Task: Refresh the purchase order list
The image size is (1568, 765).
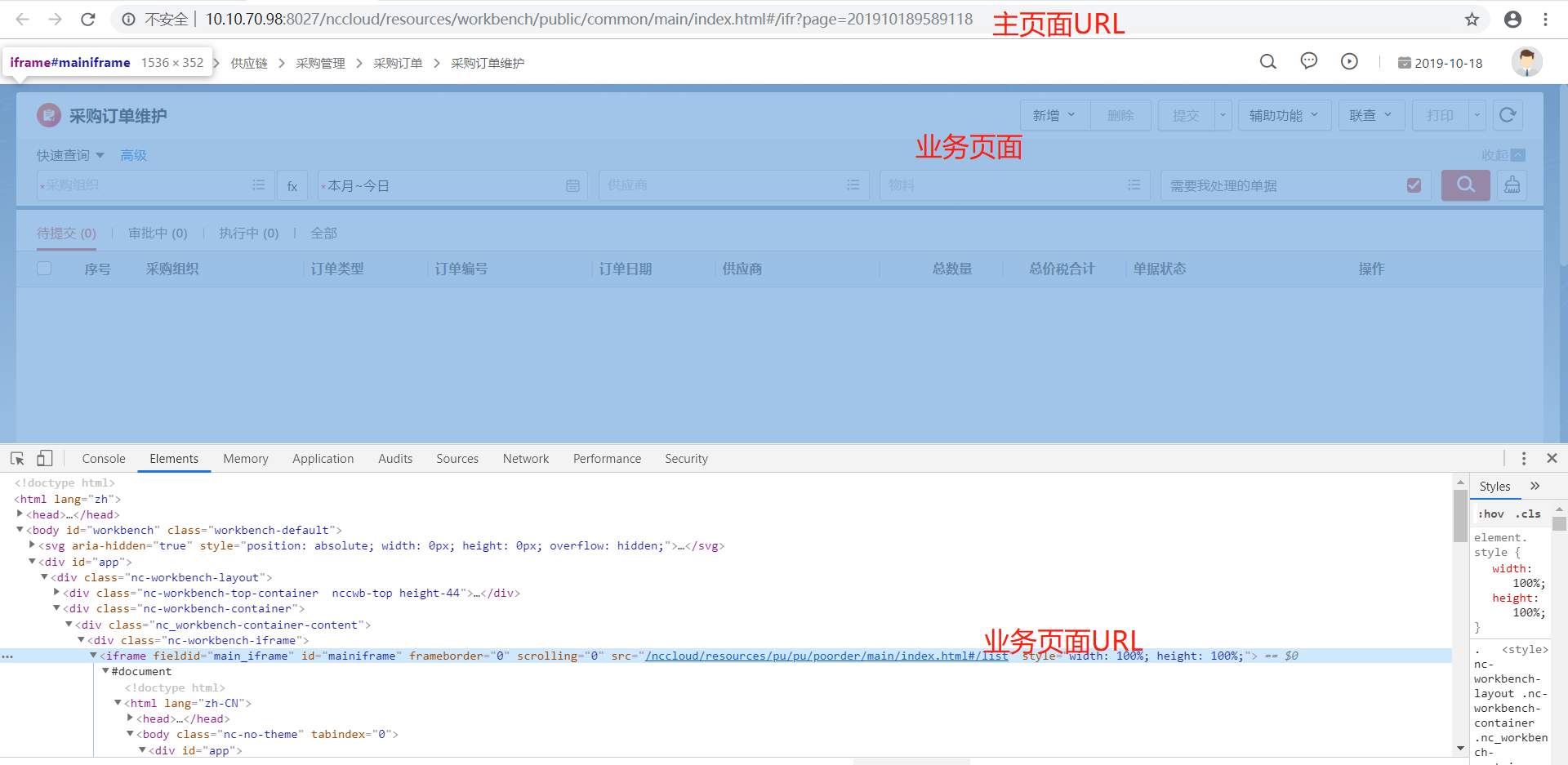Action: [1508, 115]
